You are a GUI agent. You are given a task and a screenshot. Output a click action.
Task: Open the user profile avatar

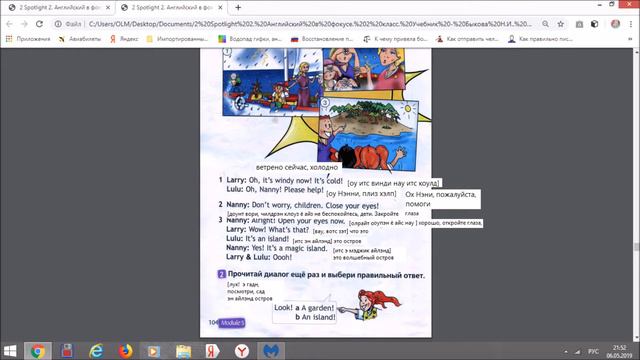coord(615,24)
